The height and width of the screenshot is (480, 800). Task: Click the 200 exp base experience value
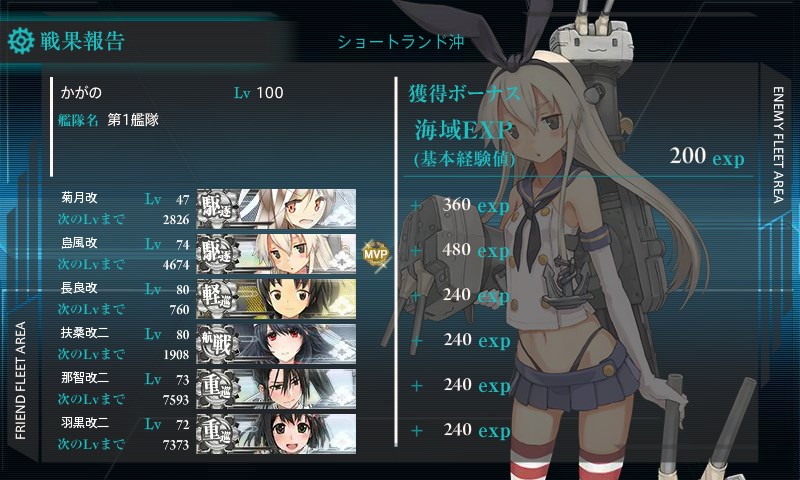pyautogui.click(x=707, y=156)
